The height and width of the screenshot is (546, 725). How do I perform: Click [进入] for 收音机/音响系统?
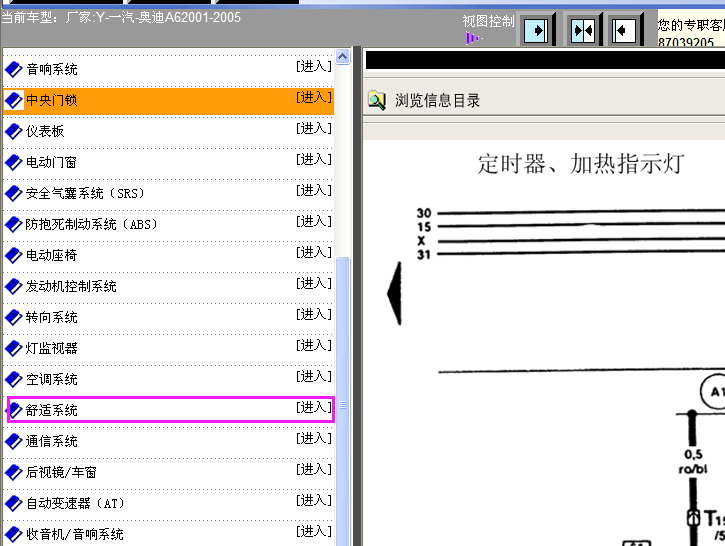coord(314,531)
